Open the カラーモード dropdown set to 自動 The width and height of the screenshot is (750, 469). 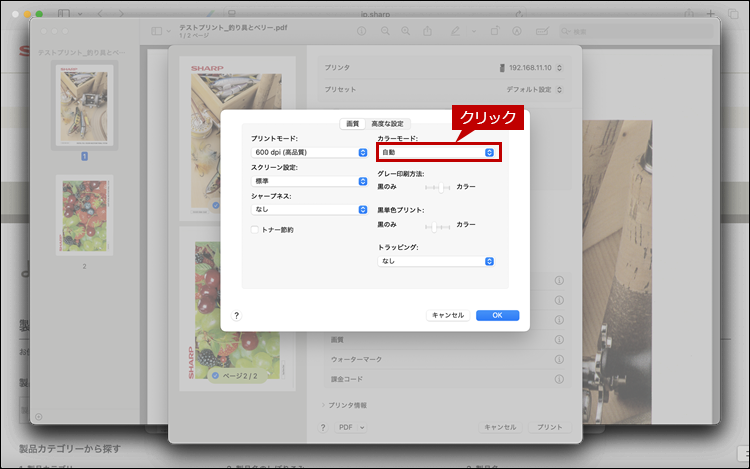click(438, 152)
